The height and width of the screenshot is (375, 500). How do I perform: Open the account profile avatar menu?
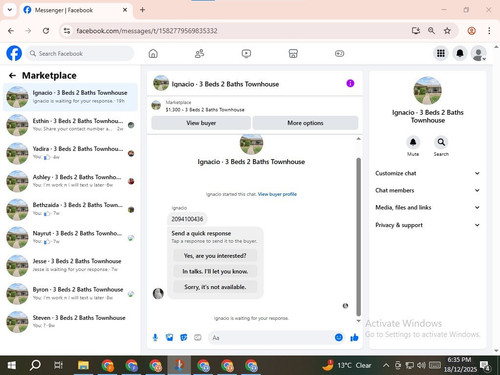point(479,53)
